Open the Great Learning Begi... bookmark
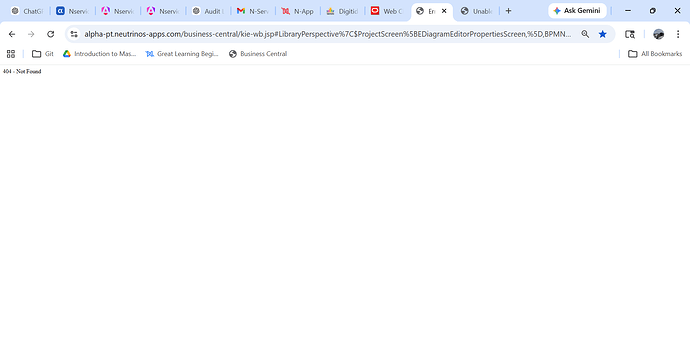690x362 pixels. [x=182, y=54]
